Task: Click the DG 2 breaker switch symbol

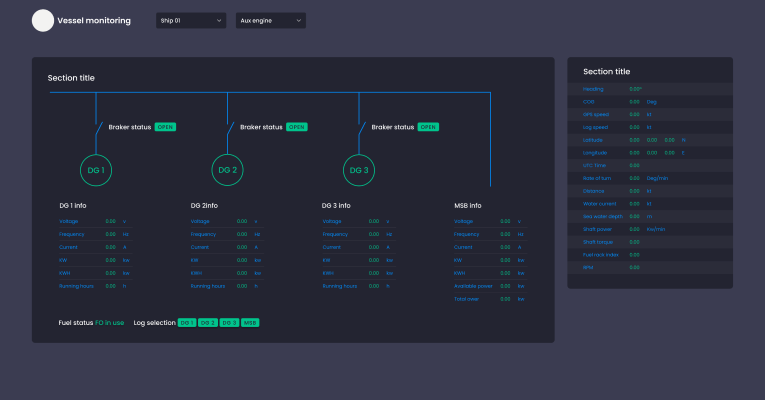Action: point(230,129)
